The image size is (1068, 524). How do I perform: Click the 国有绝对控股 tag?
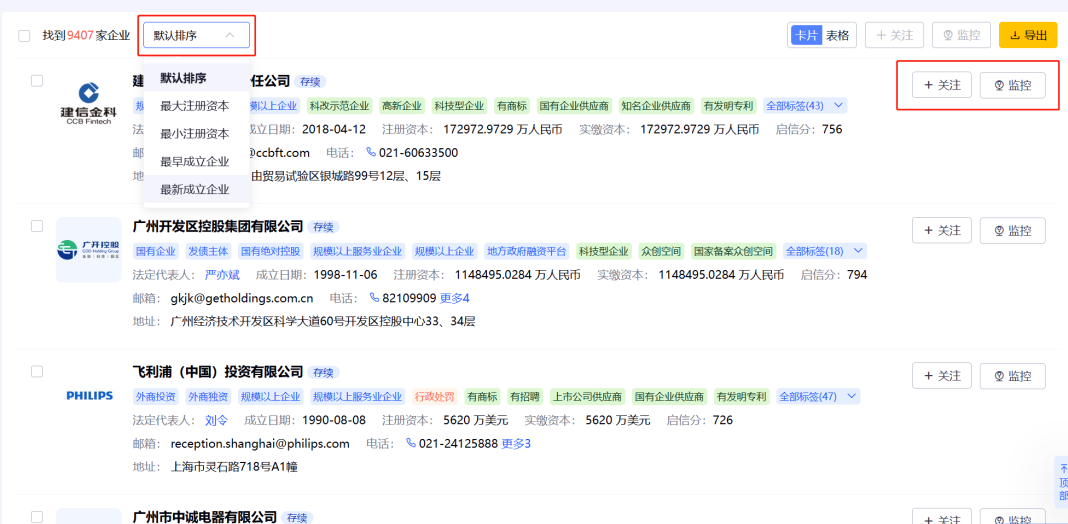coord(271,251)
